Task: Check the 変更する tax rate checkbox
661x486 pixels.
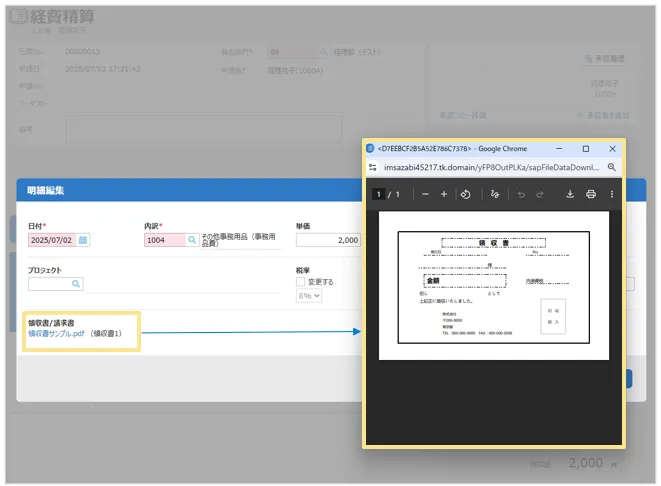Action: pos(301,282)
